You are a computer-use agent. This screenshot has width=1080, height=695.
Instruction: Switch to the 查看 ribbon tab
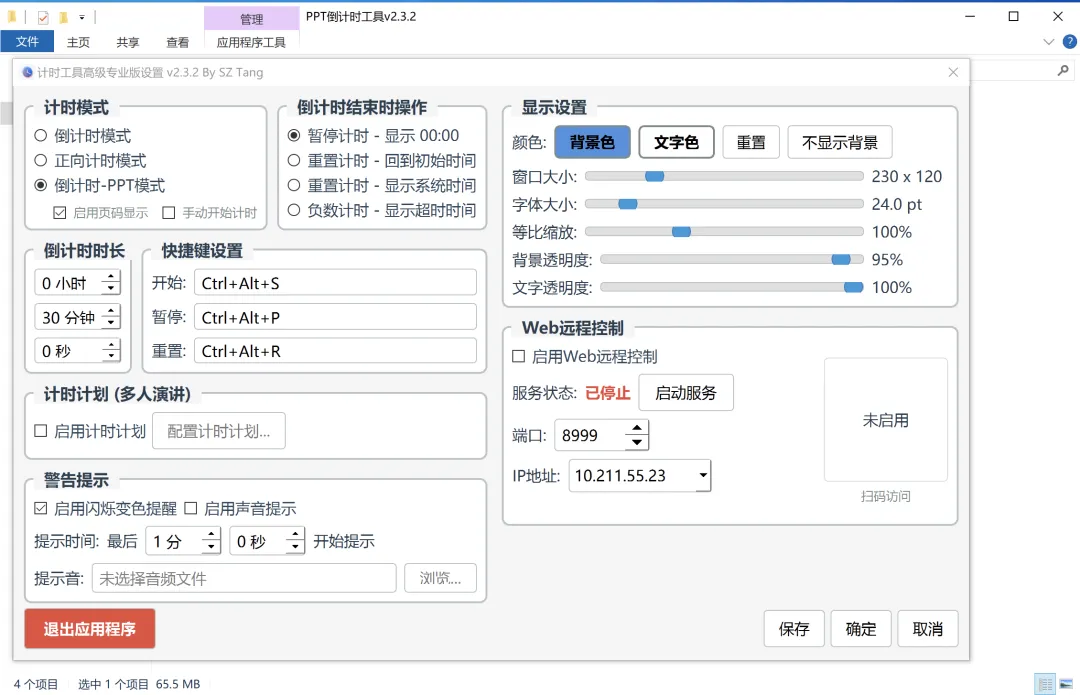point(177,43)
